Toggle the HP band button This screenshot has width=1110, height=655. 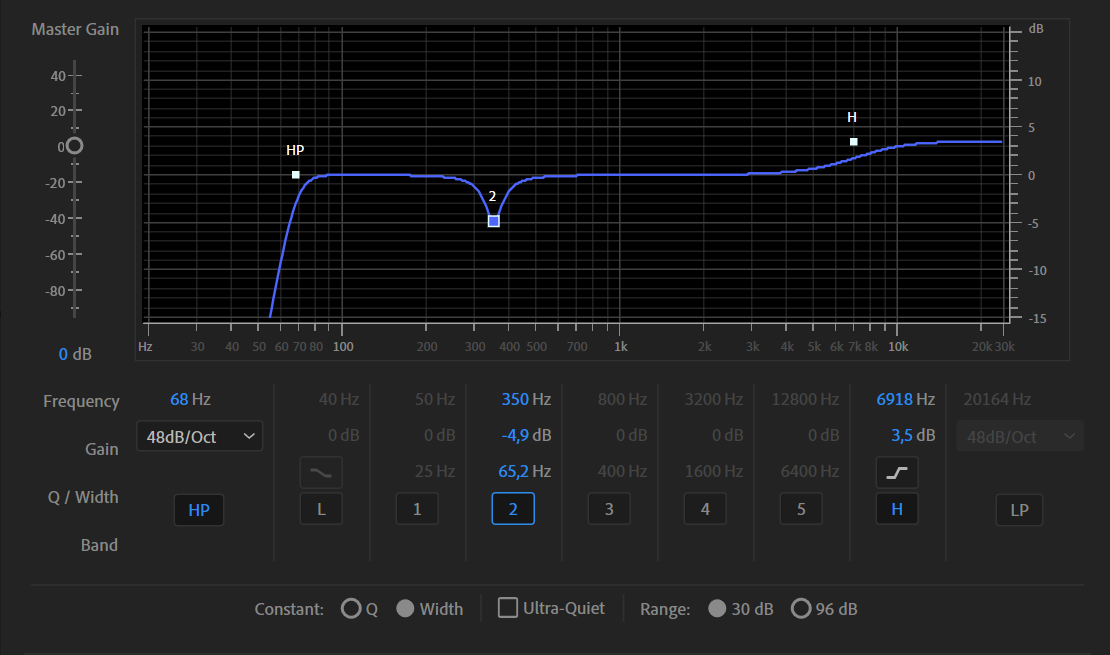(x=199, y=510)
